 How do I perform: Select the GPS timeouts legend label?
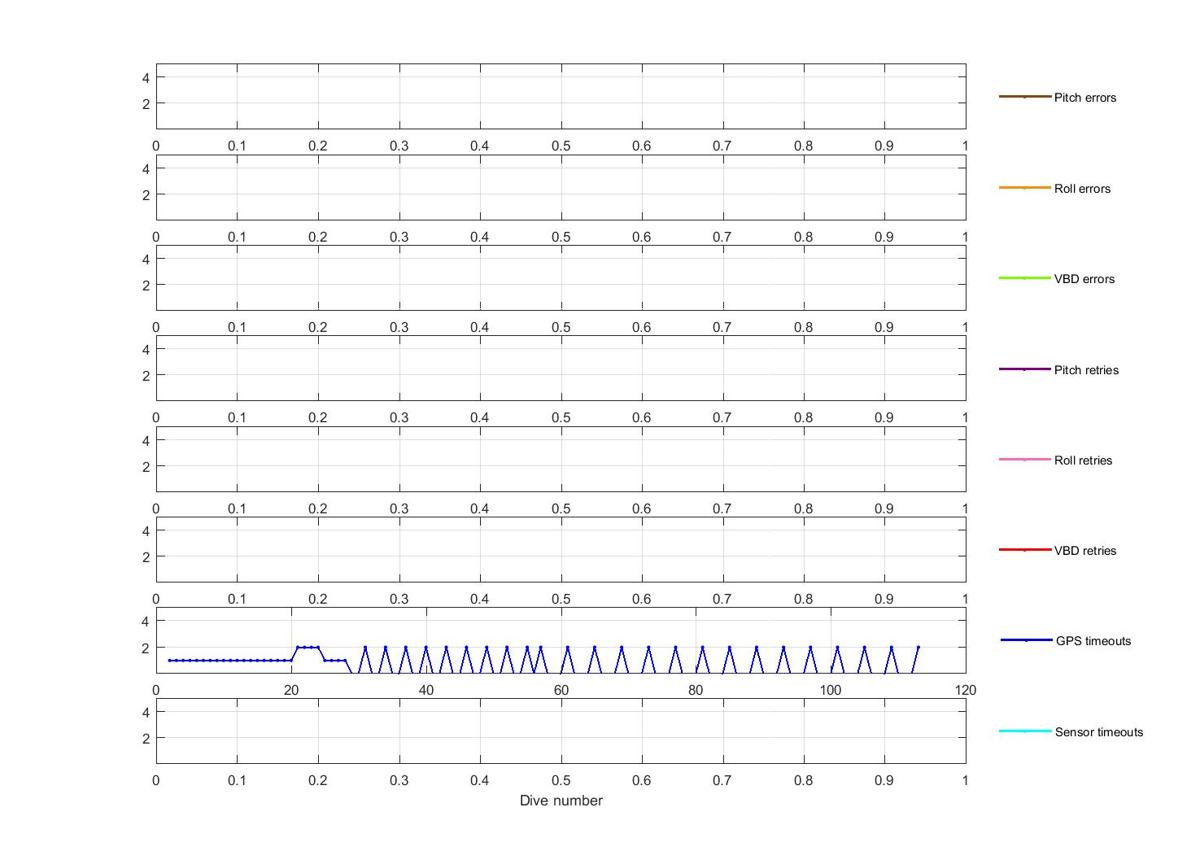click(1093, 641)
